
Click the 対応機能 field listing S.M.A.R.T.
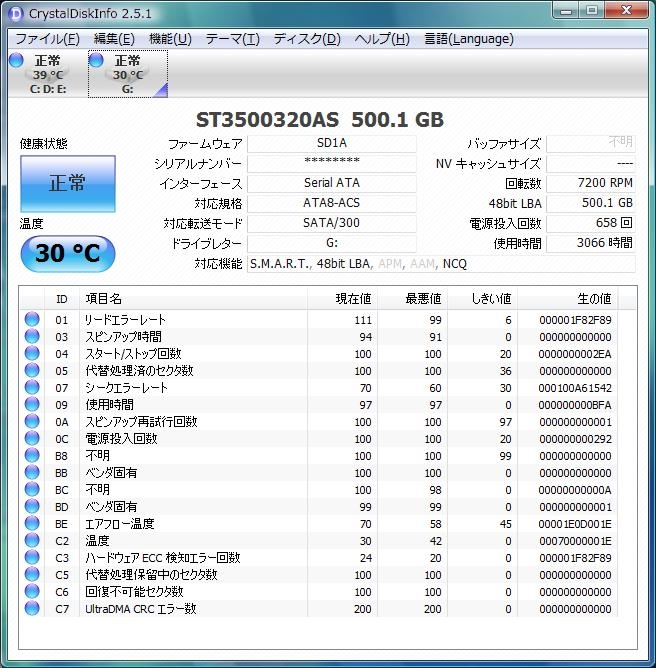tap(441, 264)
